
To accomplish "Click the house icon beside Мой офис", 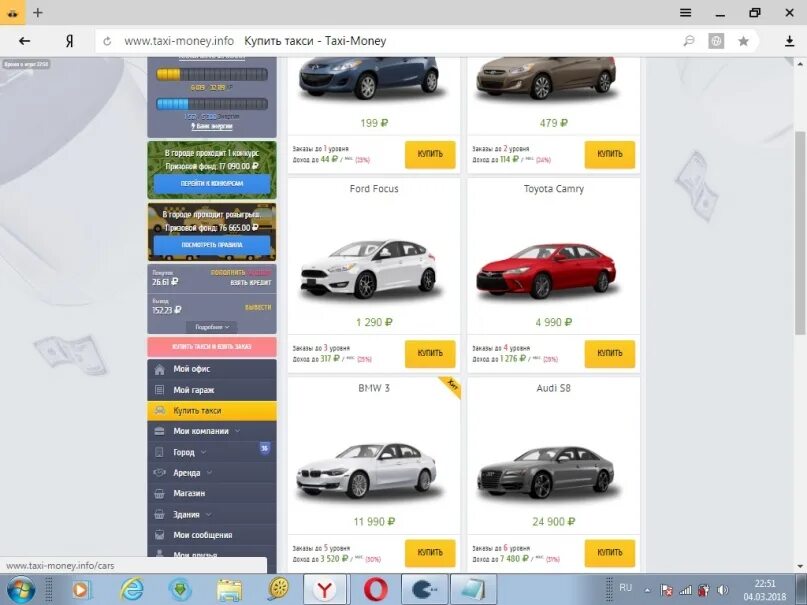I will [160, 369].
